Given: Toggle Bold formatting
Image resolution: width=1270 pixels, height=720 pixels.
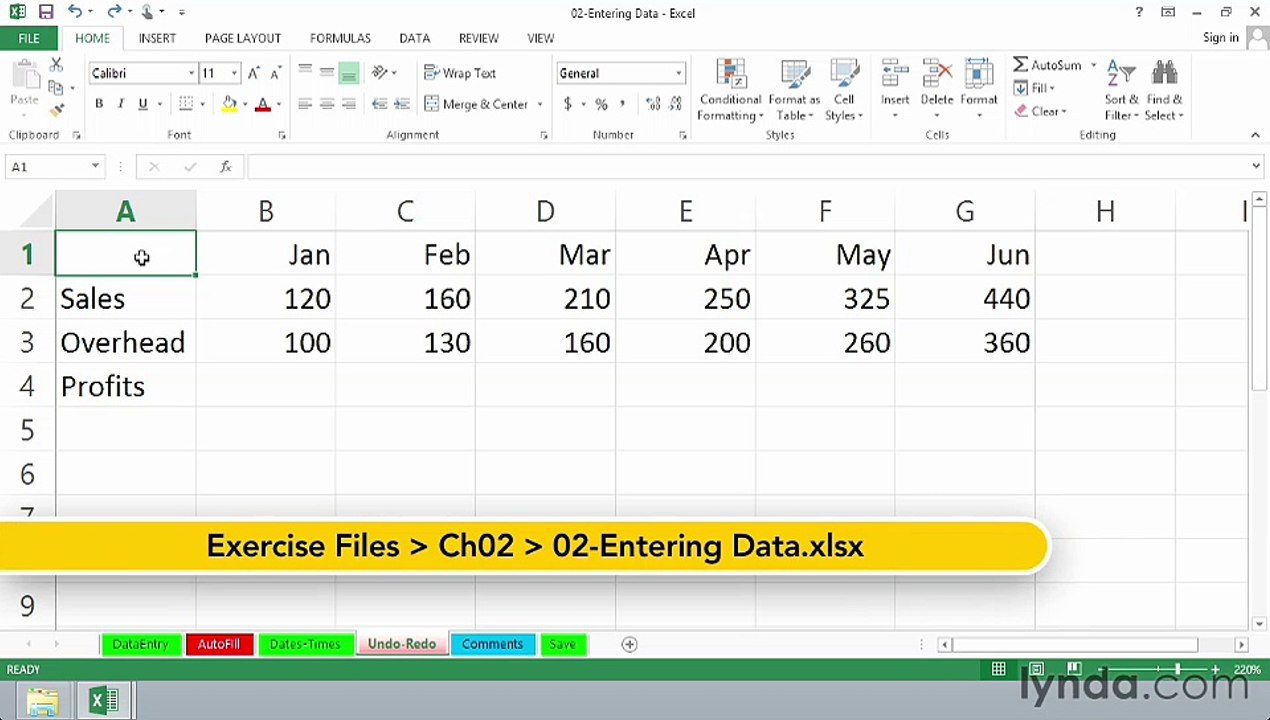Looking at the screenshot, I should pyautogui.click(x=99, y=104).
